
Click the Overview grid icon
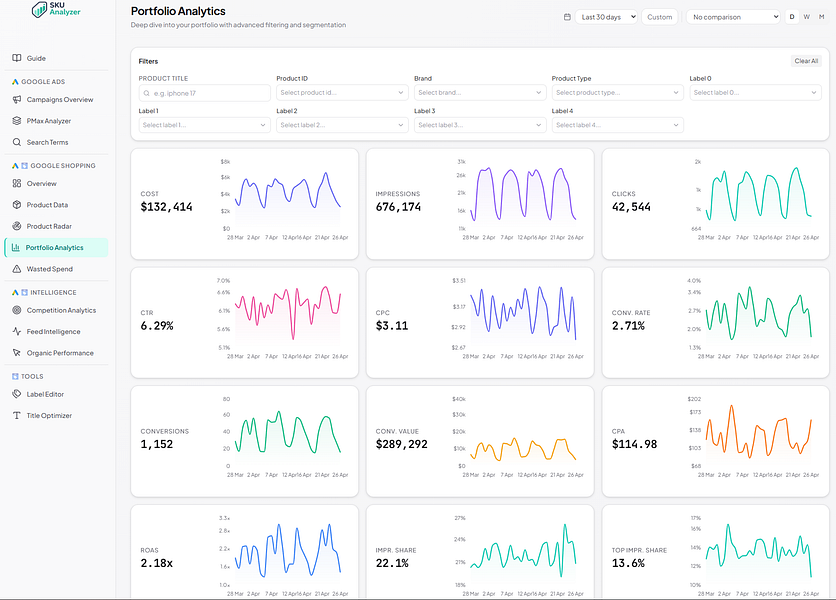click(17, 183)
